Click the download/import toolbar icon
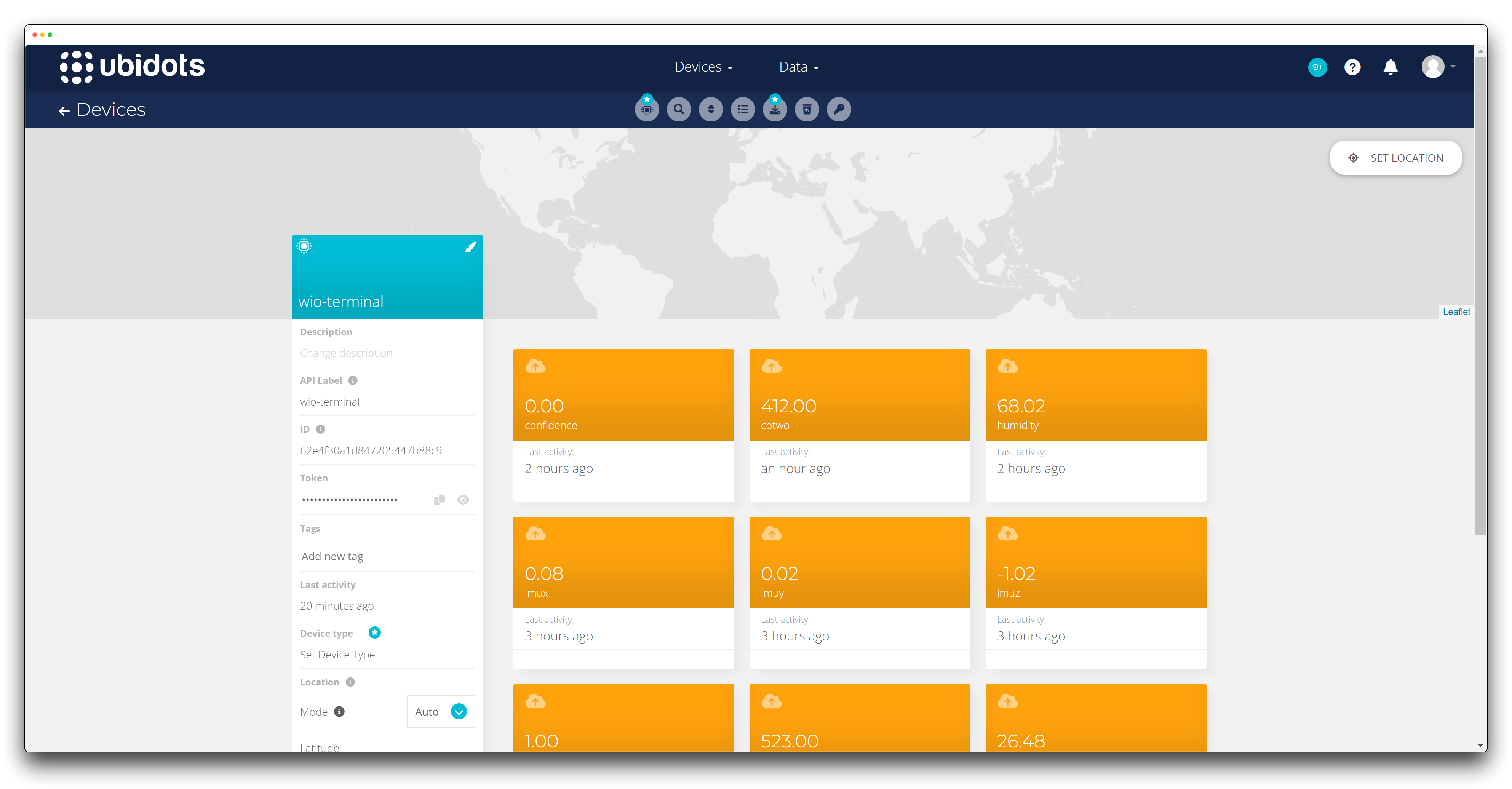1512x789 pixels. 775,109
